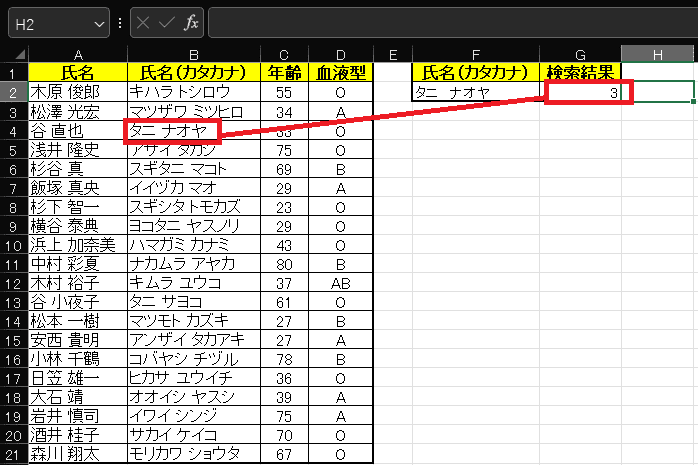
Task: Click the Select All corner triangle
Action: [14, 53]
